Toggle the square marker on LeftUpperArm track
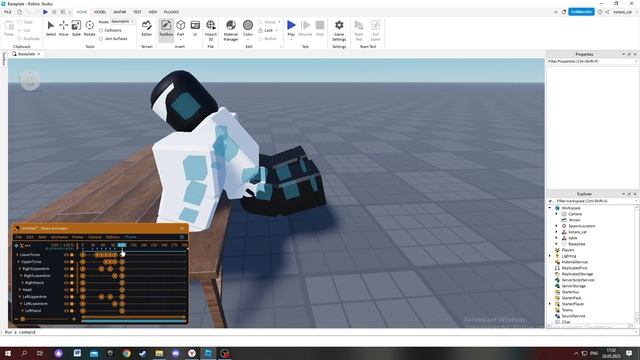This screenshot has height=360, width=640. click(x=72, y=297)
